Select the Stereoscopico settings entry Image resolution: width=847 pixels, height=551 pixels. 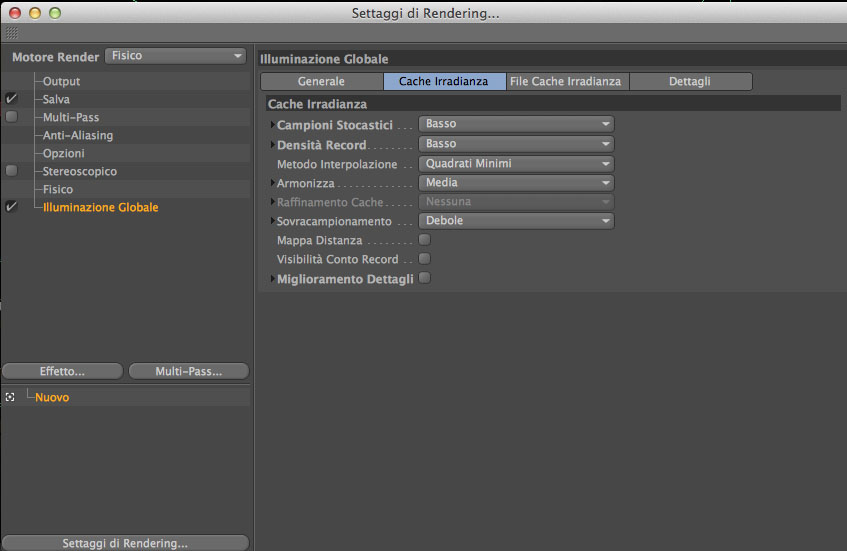pos(79,171)
